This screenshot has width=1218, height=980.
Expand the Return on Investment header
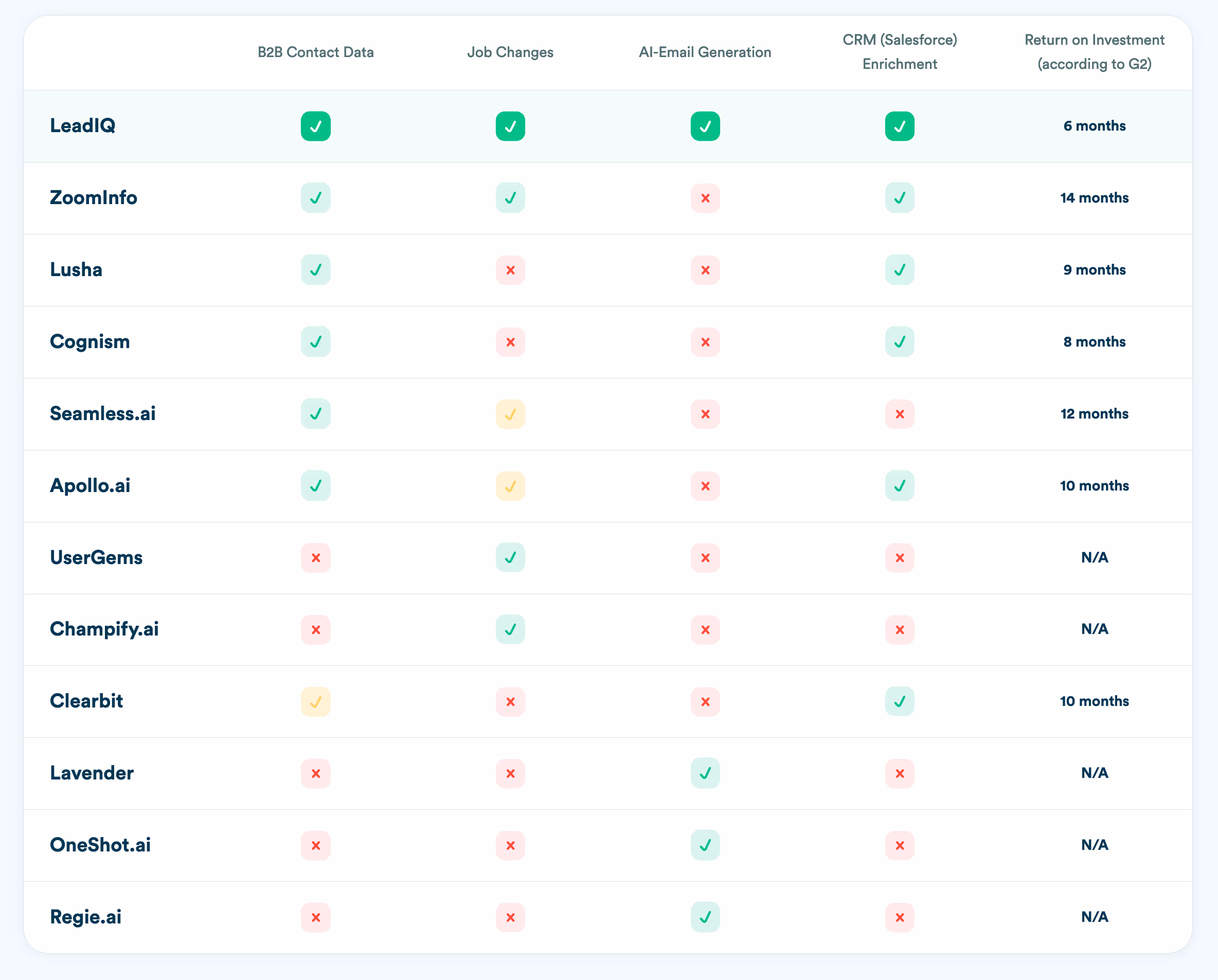click(1094, 52)
